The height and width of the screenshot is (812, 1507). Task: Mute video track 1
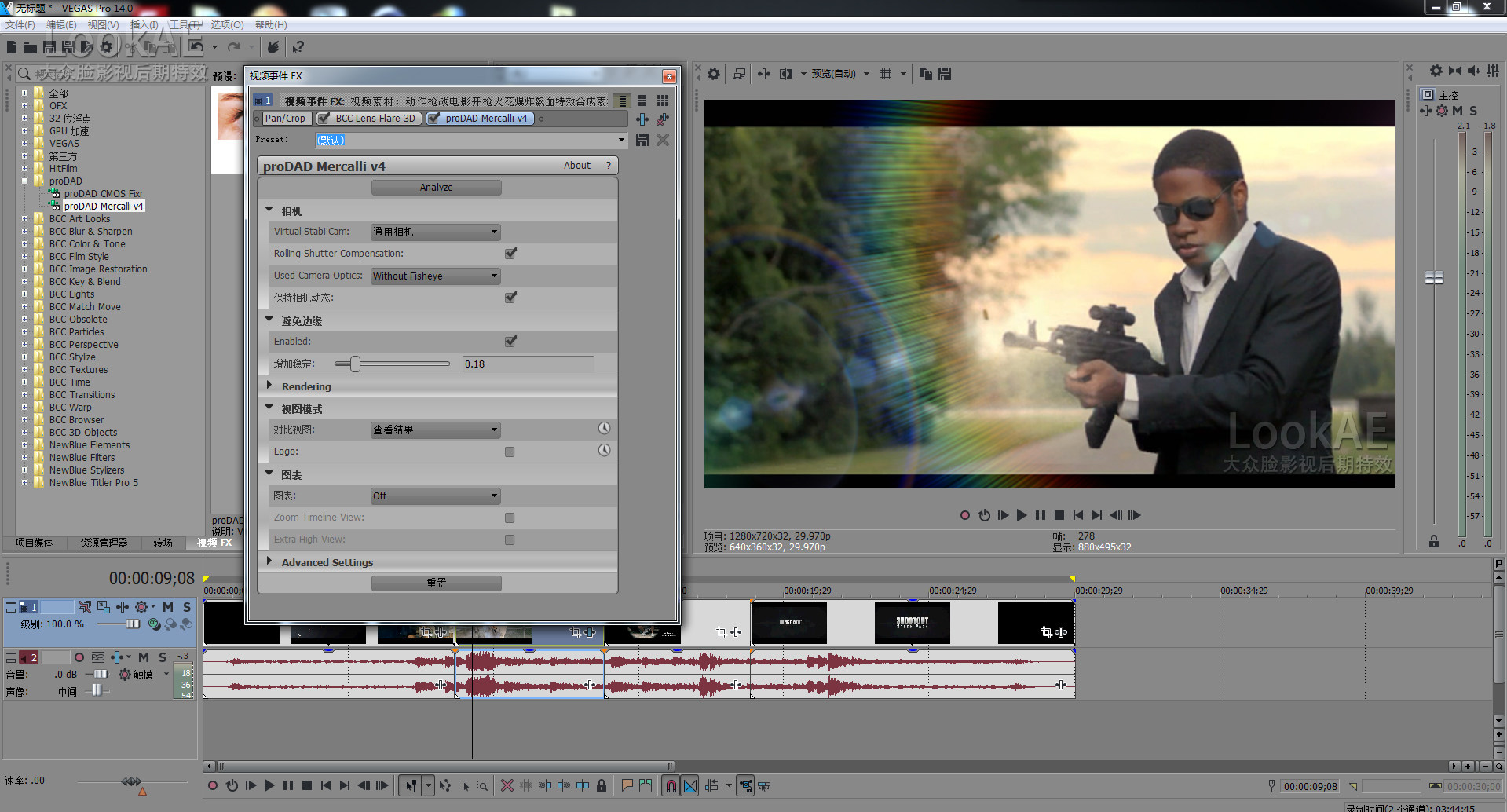click(168, 607)
